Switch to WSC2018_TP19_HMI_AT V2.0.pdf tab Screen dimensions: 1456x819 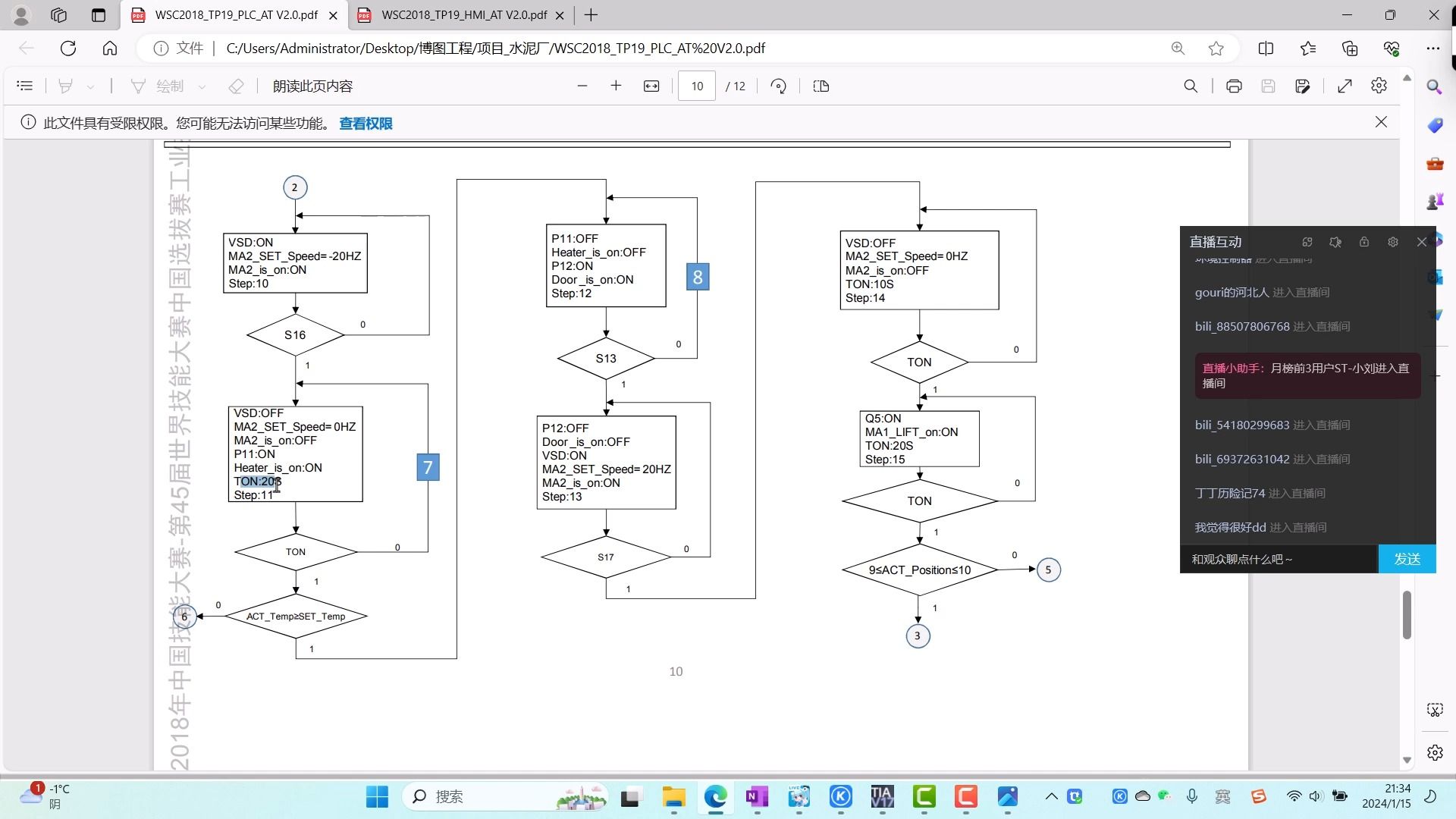point(463,15)
